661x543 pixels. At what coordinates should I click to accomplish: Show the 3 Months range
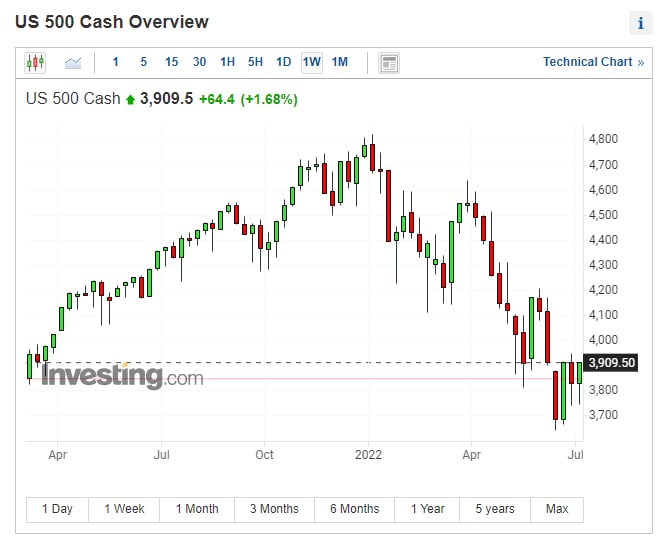(x=274, y=509)
